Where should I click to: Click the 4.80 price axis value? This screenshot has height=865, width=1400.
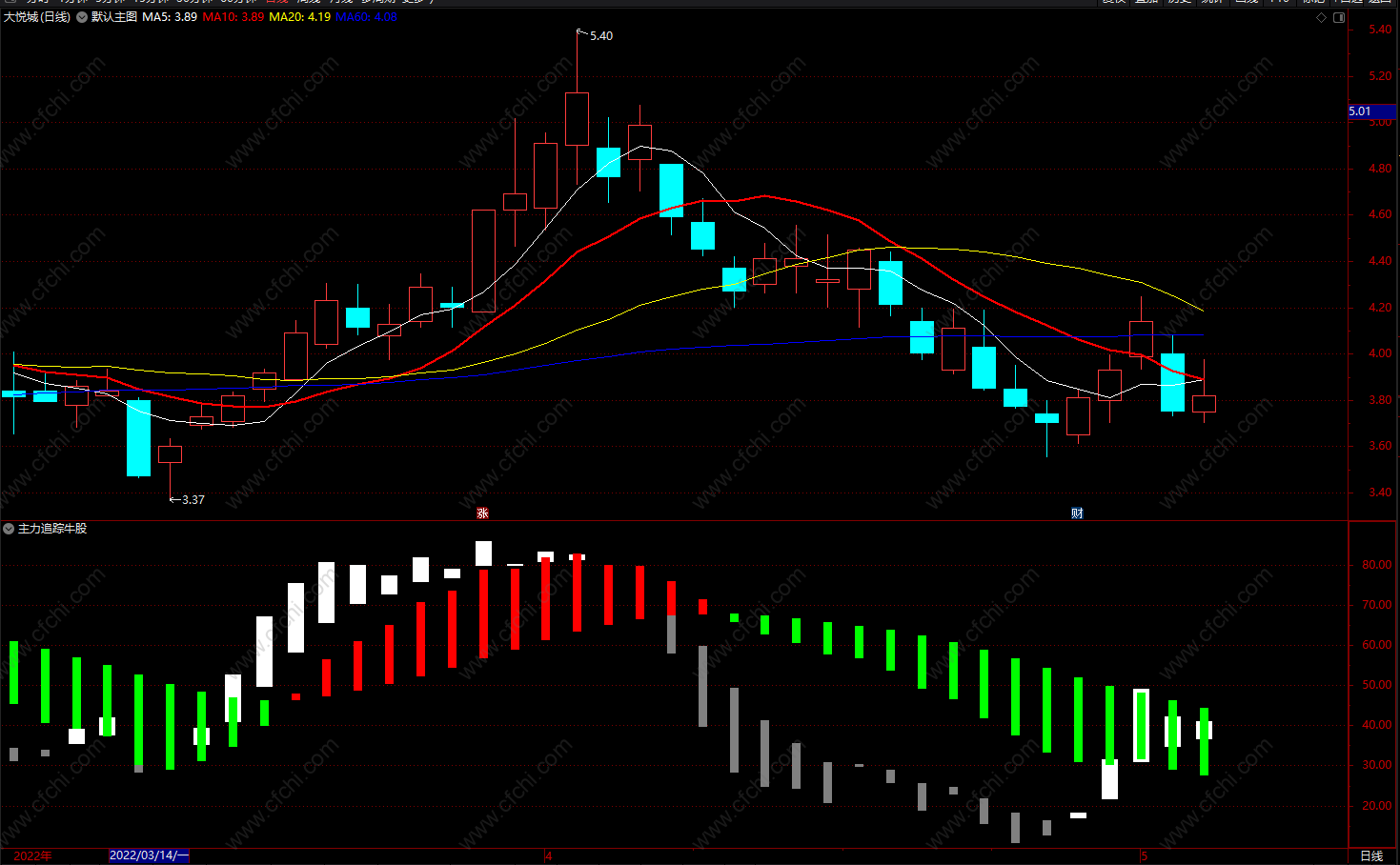(1380, 169)
